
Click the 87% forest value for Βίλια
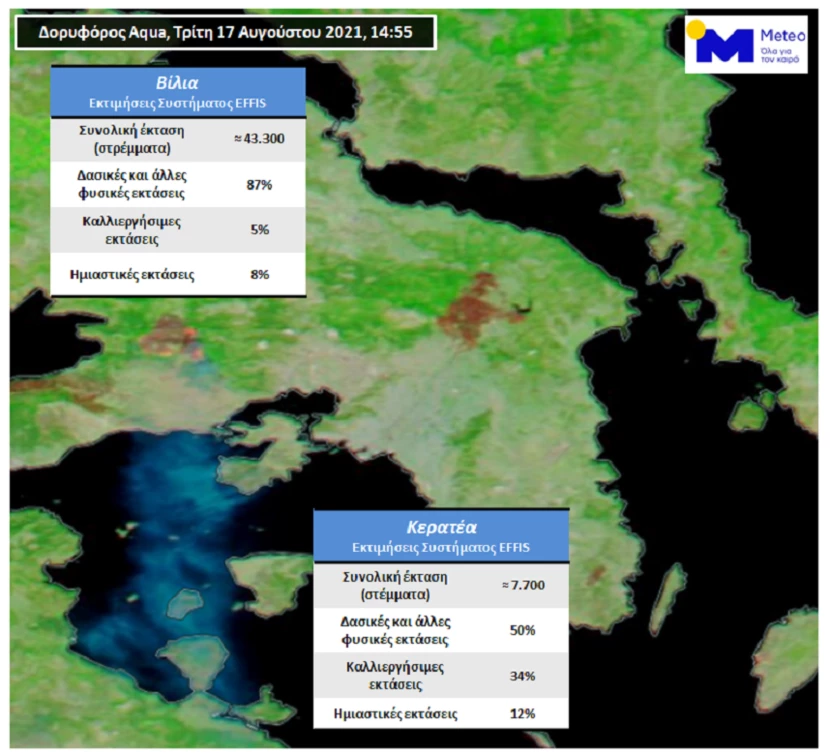[259, 183]
